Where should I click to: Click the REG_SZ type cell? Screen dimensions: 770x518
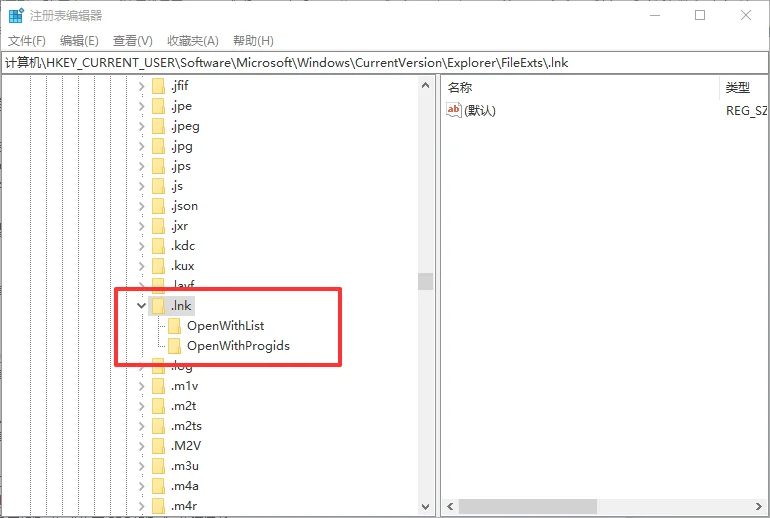tap(747, 110)
